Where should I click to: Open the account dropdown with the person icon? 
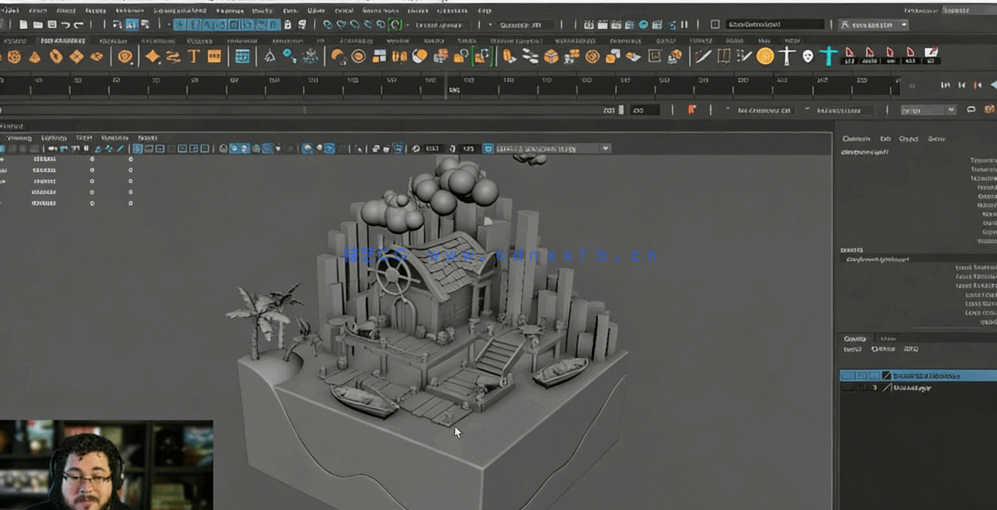click(x=873, y=24)
